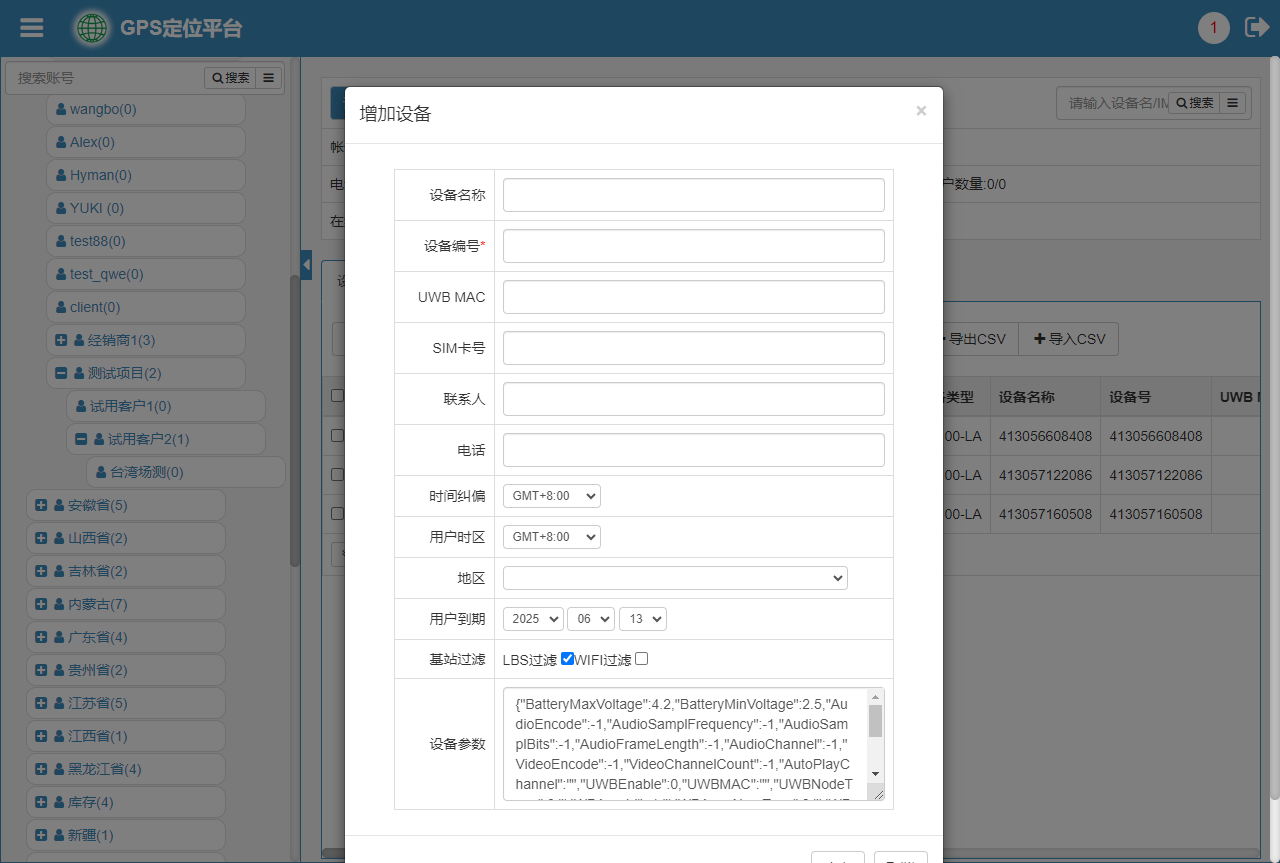The image size is (1280, 863).
Task: Click the user icon beside wangbo
Action: click(61, 110)
